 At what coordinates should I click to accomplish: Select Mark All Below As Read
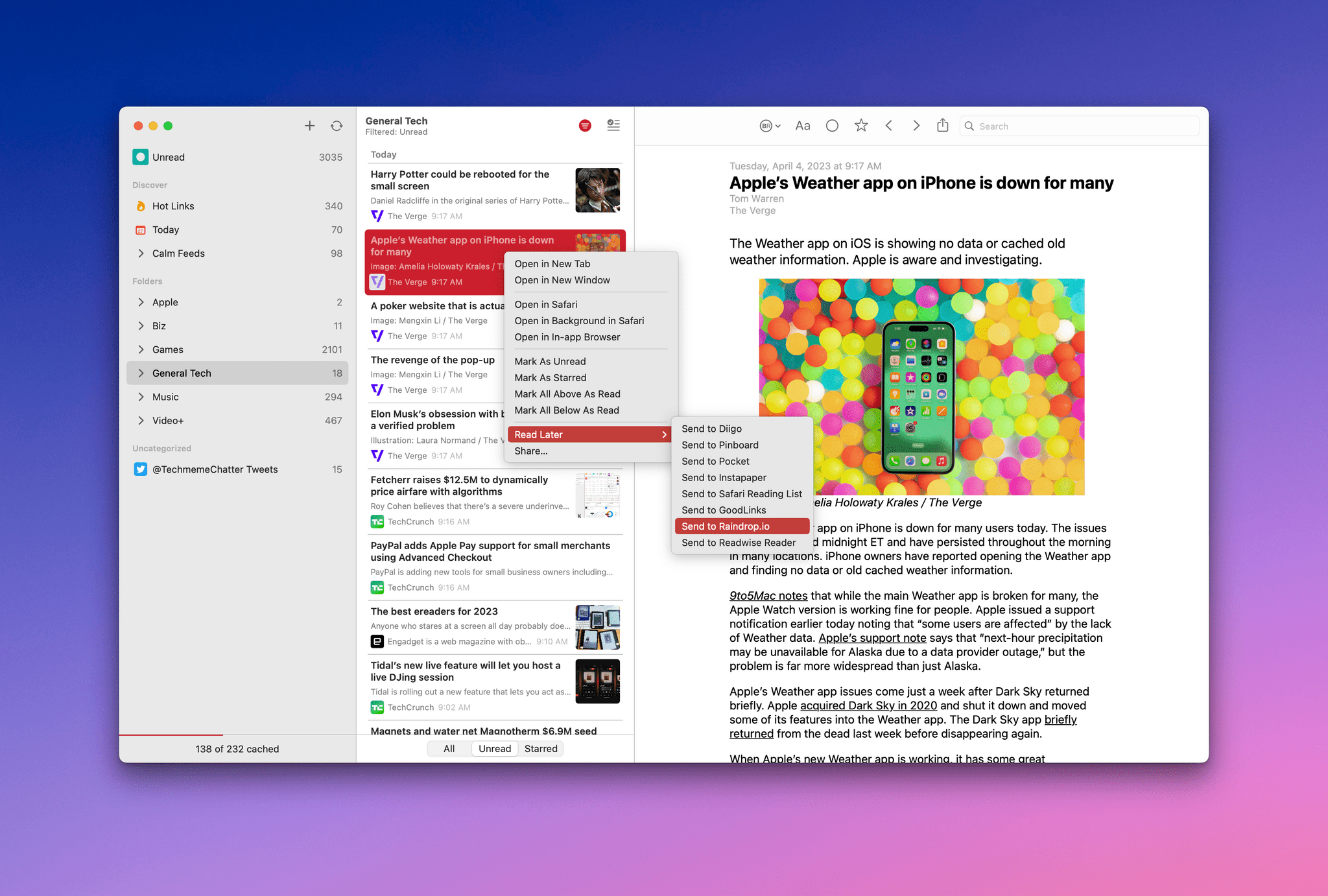click(590, 410)
